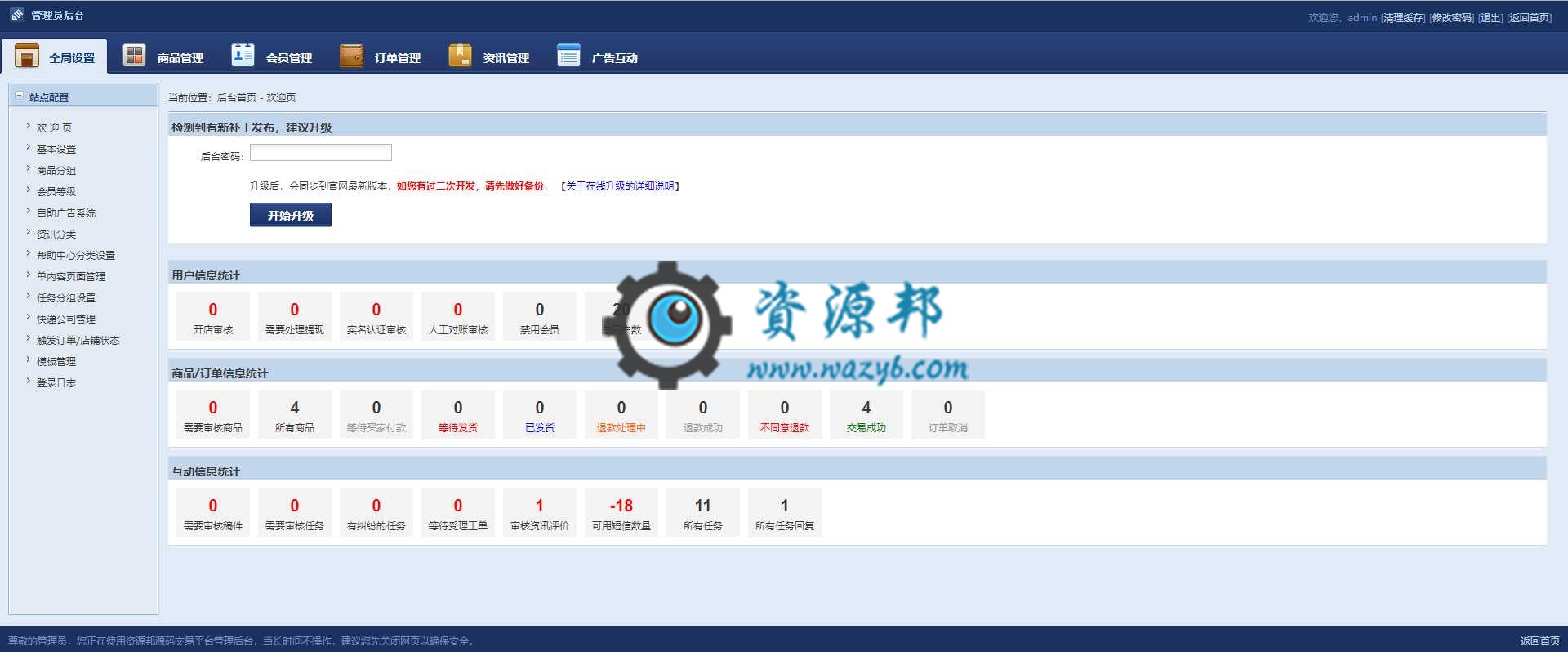Click 返回首页 in the top bar
This screenshot has height=652, width=1568.
tap(1530, 17)
